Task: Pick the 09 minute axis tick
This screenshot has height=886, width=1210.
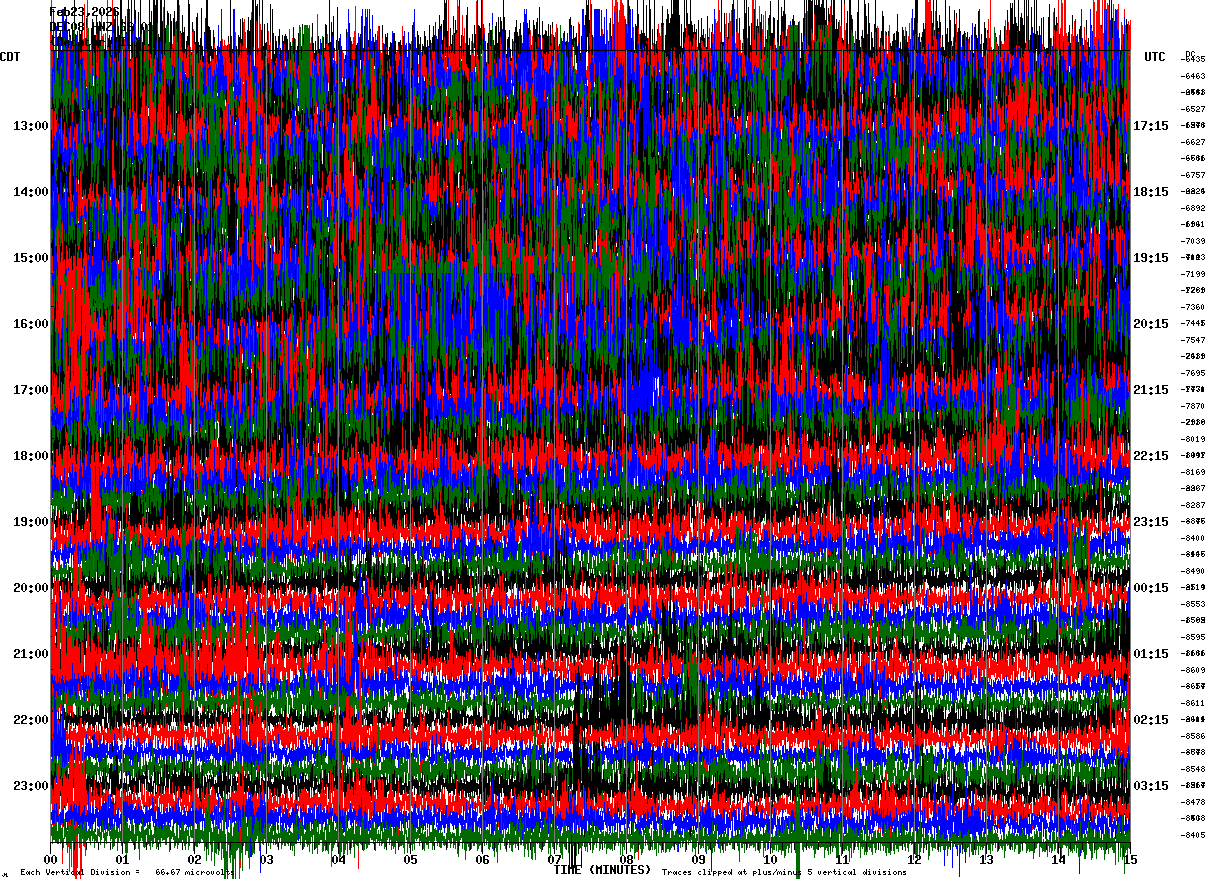Action: [x=699, y=860]
